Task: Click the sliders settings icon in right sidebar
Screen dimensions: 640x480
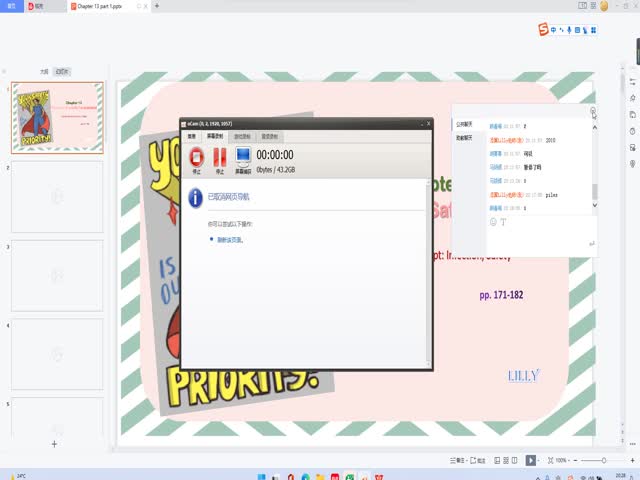Action: [x=633, y=82]
